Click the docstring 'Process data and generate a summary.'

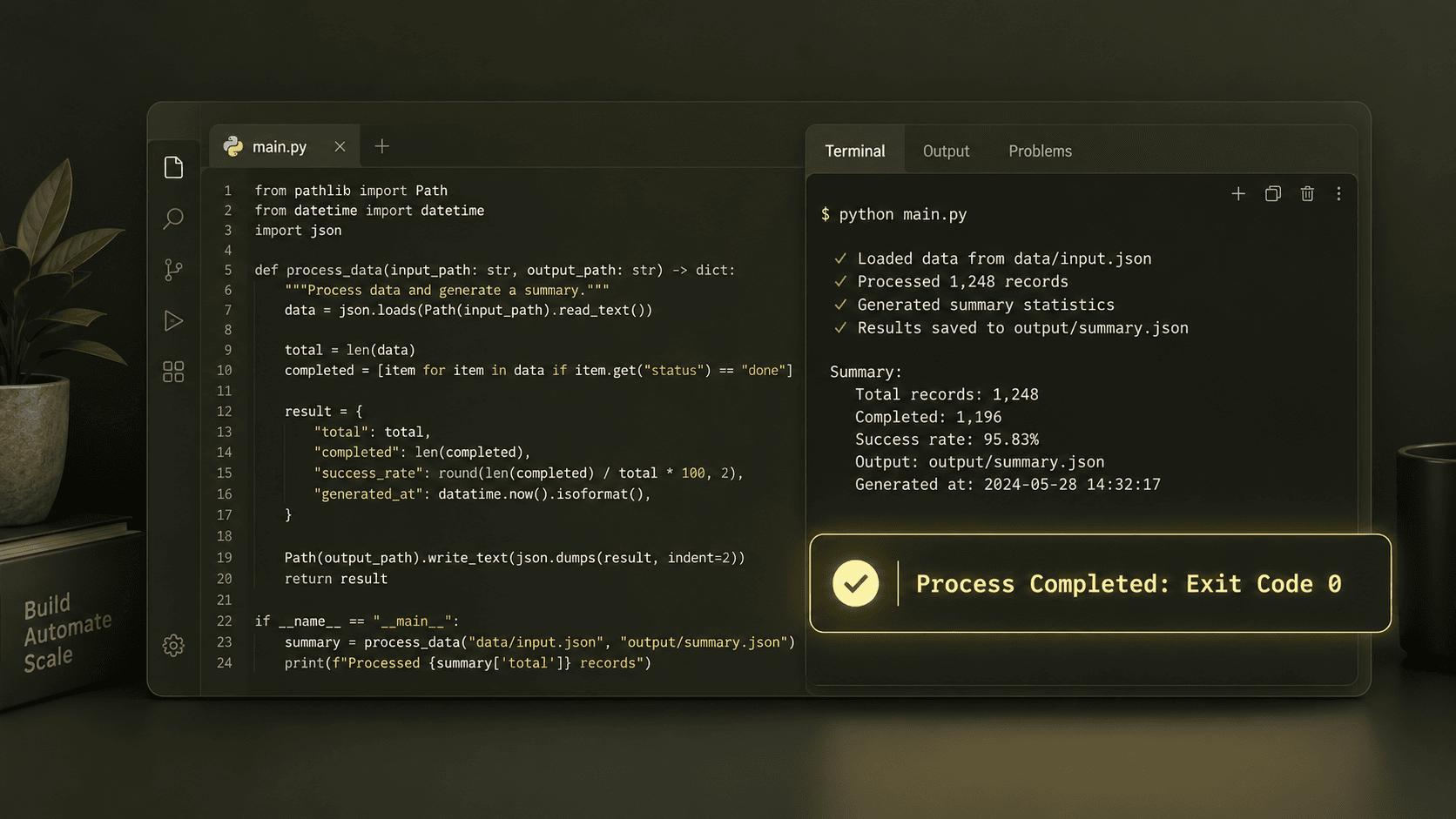point(447,290)
